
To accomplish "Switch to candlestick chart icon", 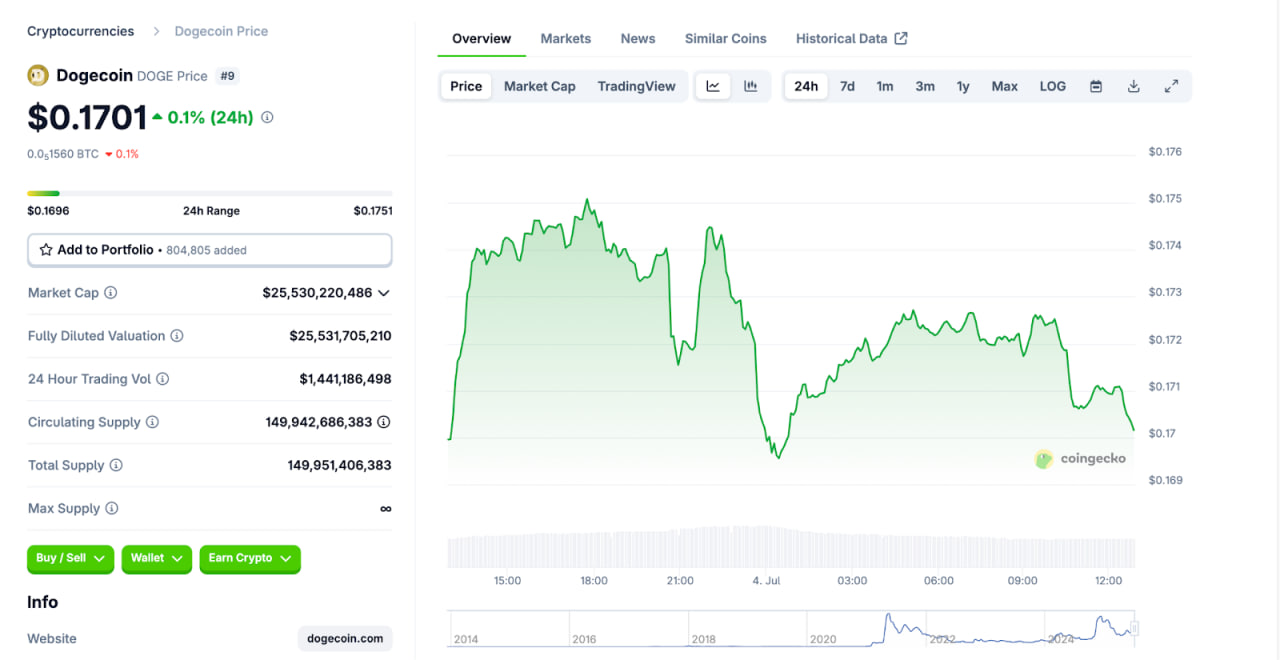I will click(x=750, y=86).
